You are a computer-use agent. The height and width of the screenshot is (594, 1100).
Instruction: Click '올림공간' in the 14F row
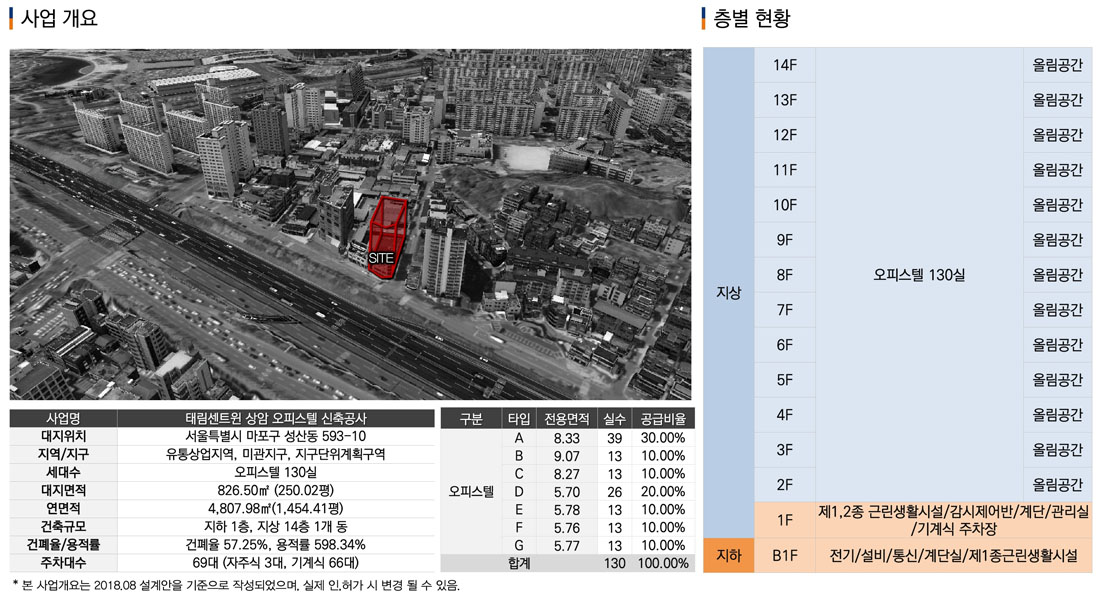[x=1057, y=65]
